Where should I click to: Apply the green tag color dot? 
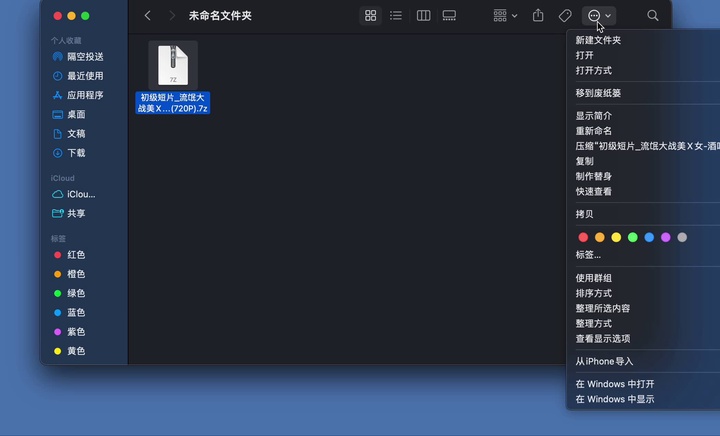[x=633, y=237]
